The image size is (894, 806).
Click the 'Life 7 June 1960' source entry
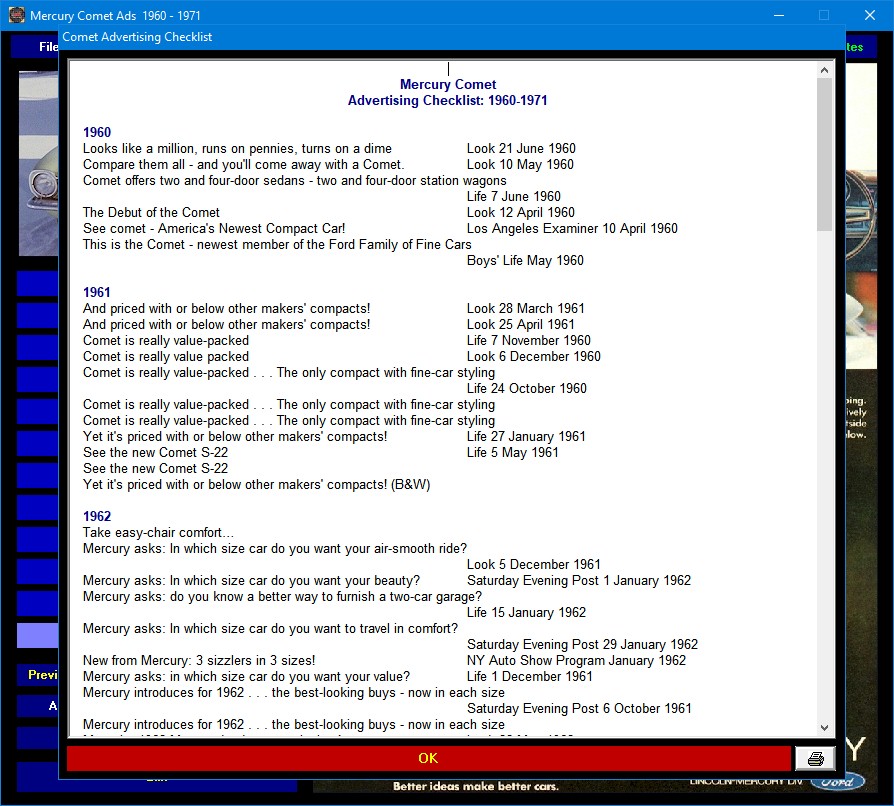514,197
